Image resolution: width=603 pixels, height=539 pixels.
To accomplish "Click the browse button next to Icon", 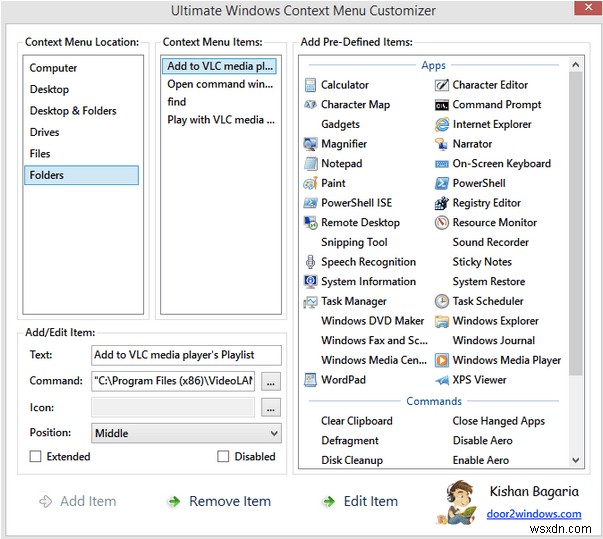I will [271, 408].
